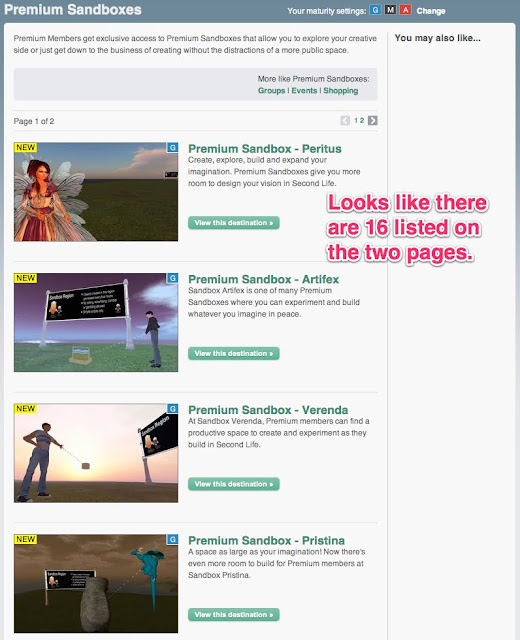Click the Verenda sunset thumbnail
Screen dimensions: 520x640
(x=96, y=453)
